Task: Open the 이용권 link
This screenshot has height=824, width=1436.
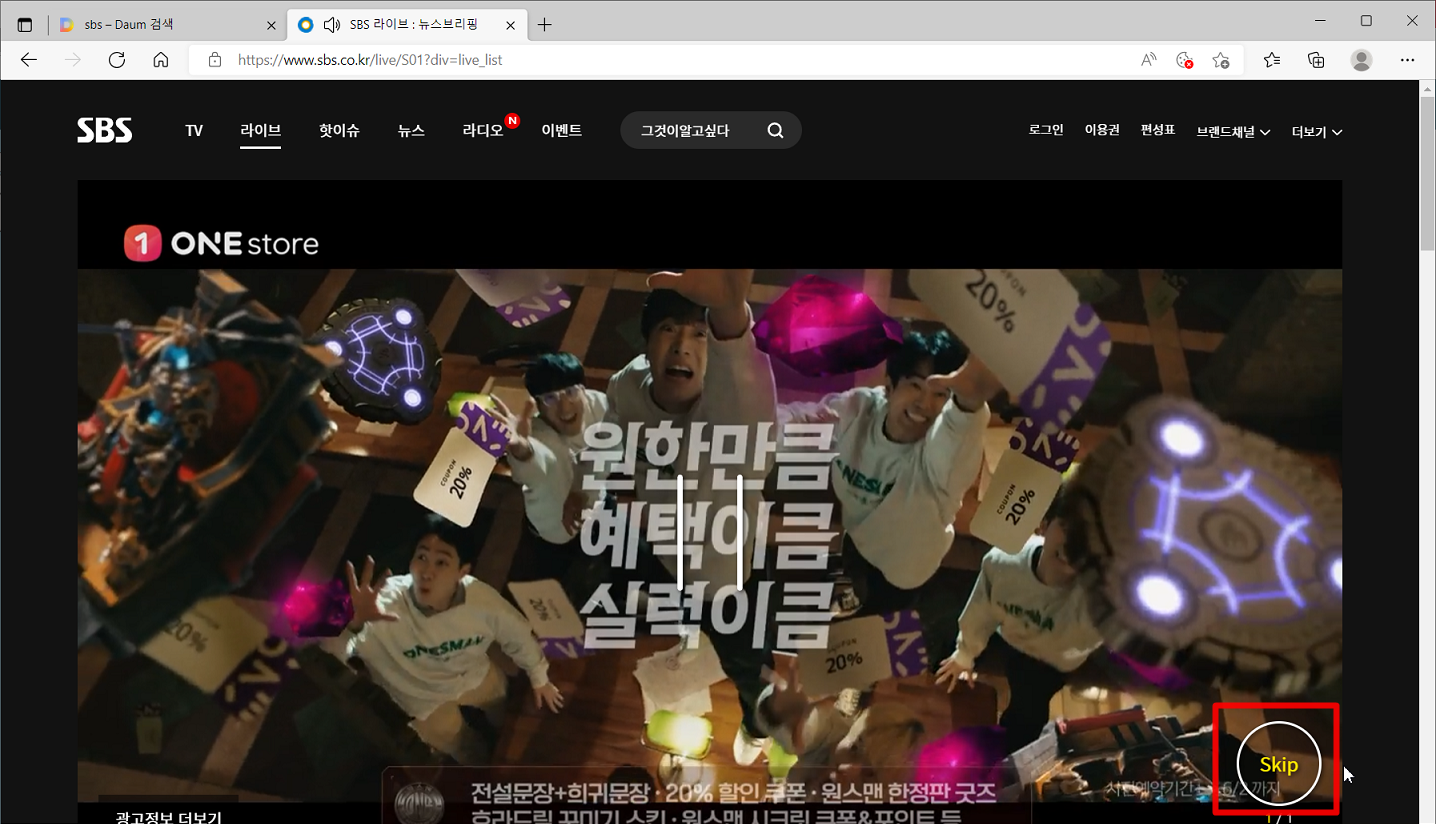Action: [1102, 130]
